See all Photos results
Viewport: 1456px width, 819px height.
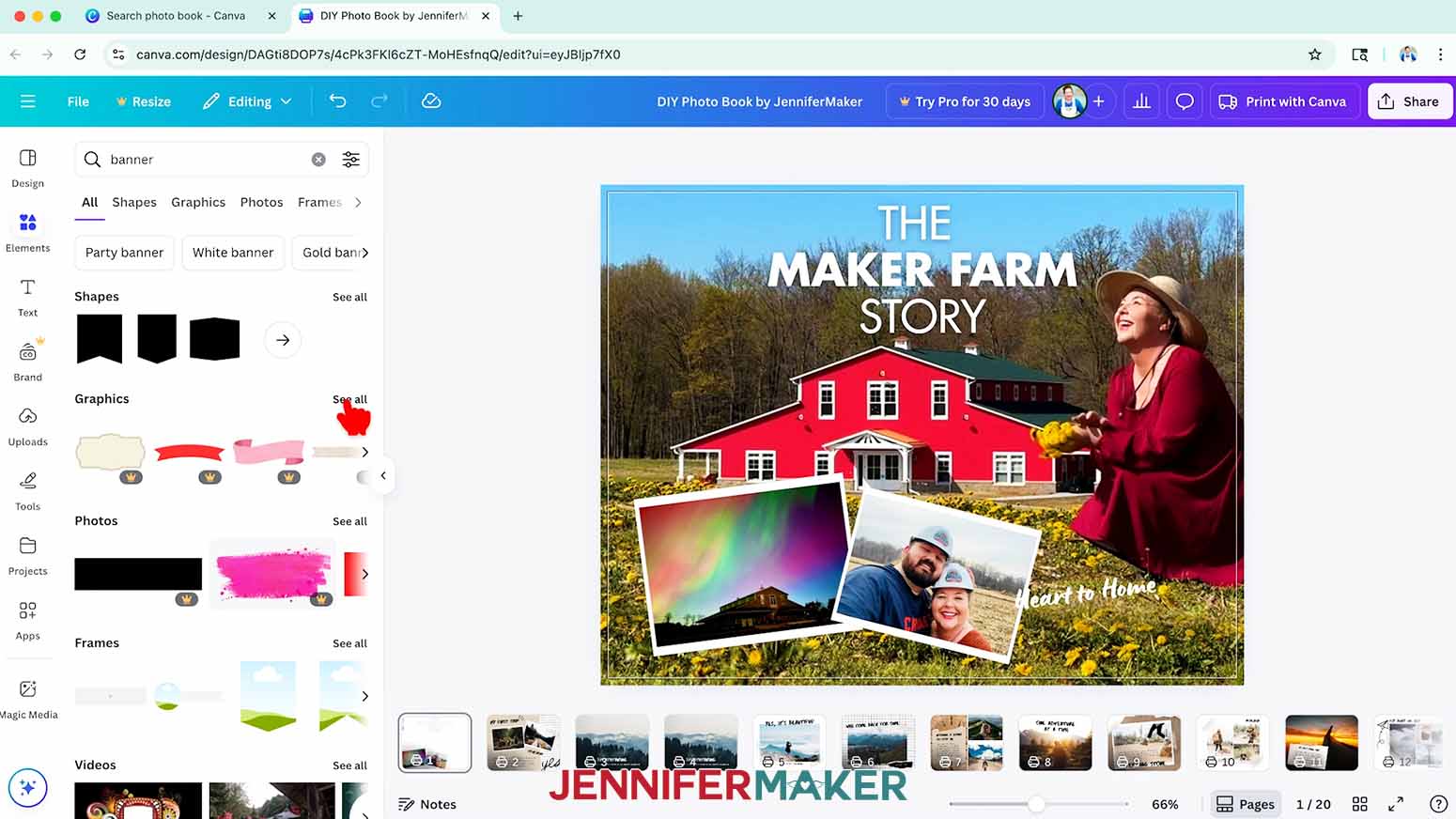click(x=349, y=521)
